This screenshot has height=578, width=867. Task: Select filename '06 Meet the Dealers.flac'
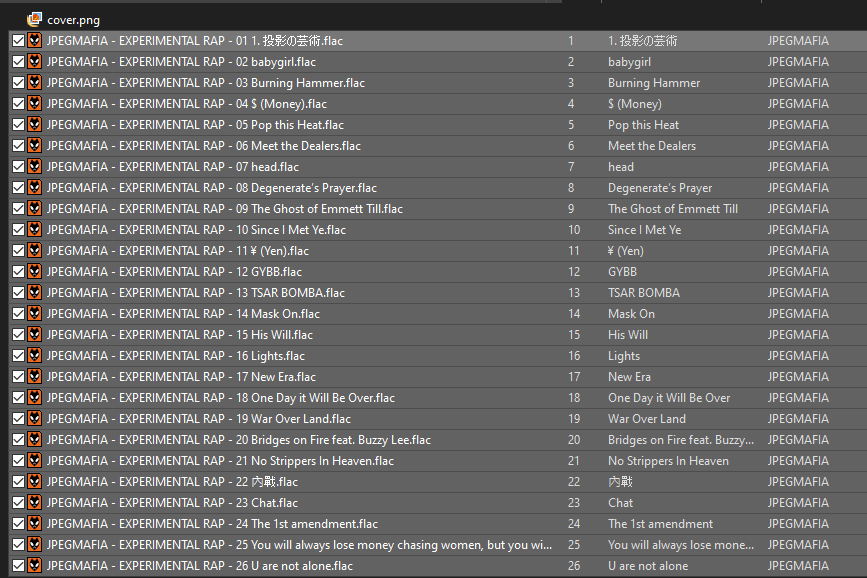[x=203, y=146]
